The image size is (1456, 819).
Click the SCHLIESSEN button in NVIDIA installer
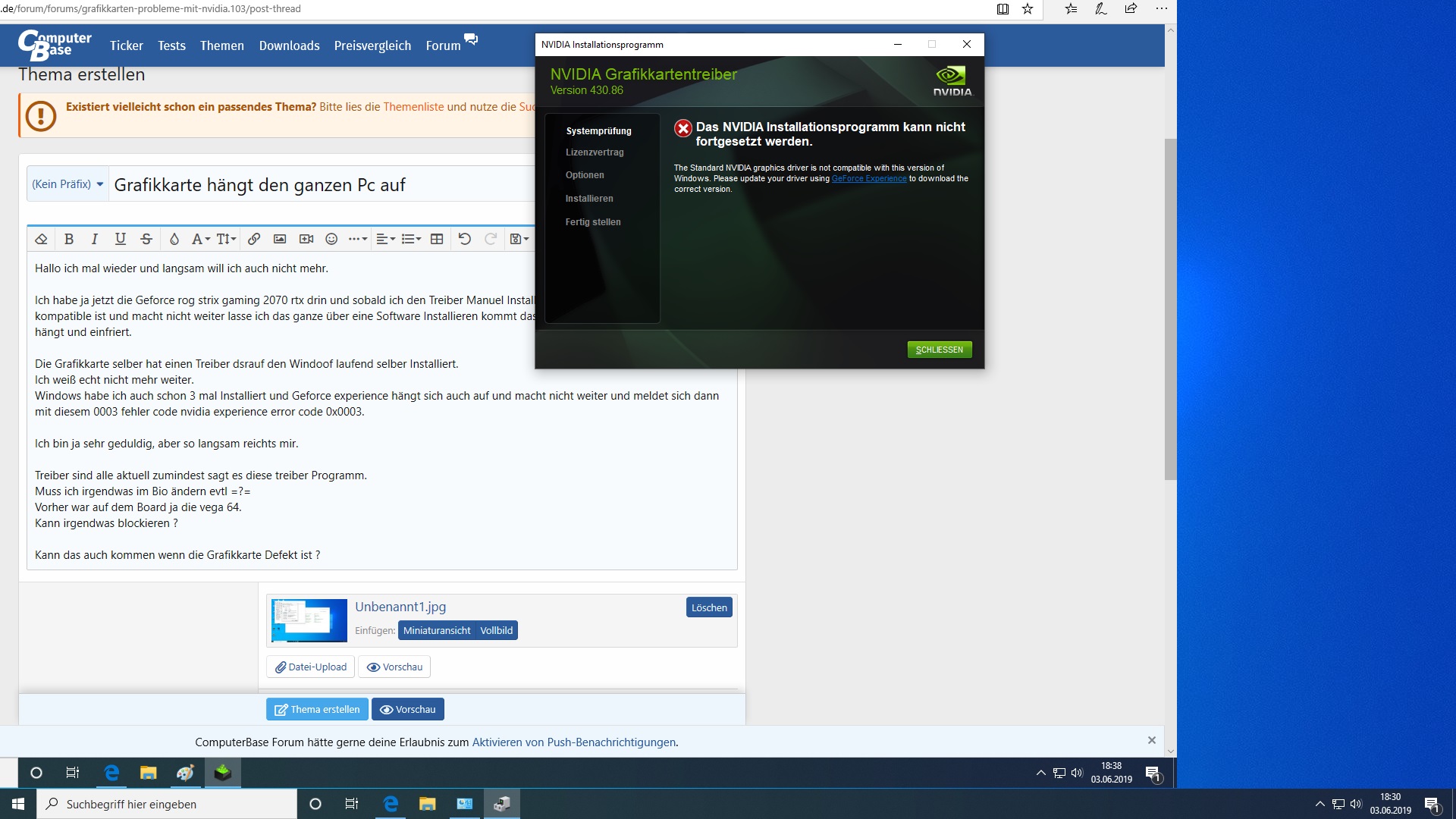(x=939, y=350)
